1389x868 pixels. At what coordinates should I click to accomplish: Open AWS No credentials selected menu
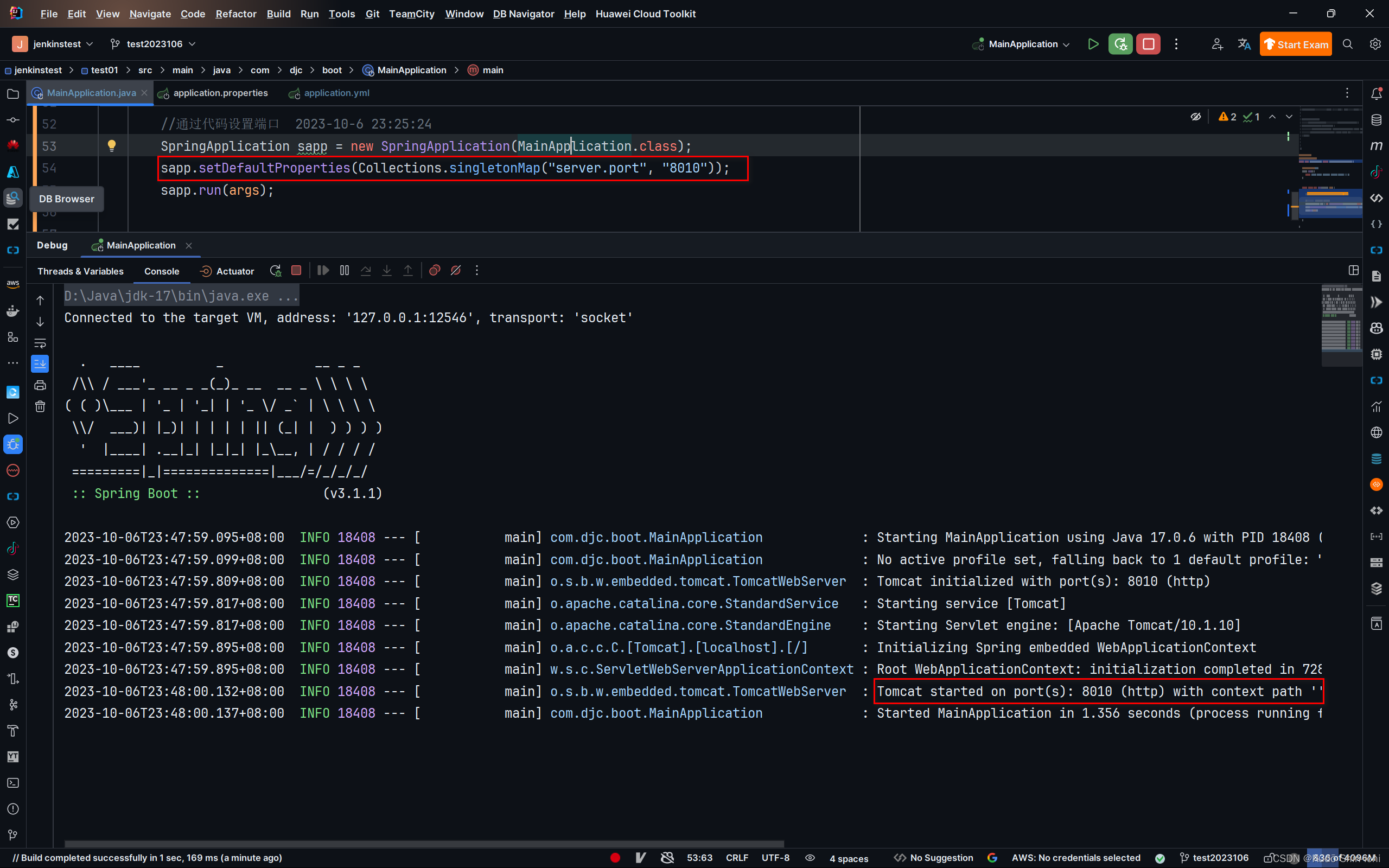[x=1075, y=858]
